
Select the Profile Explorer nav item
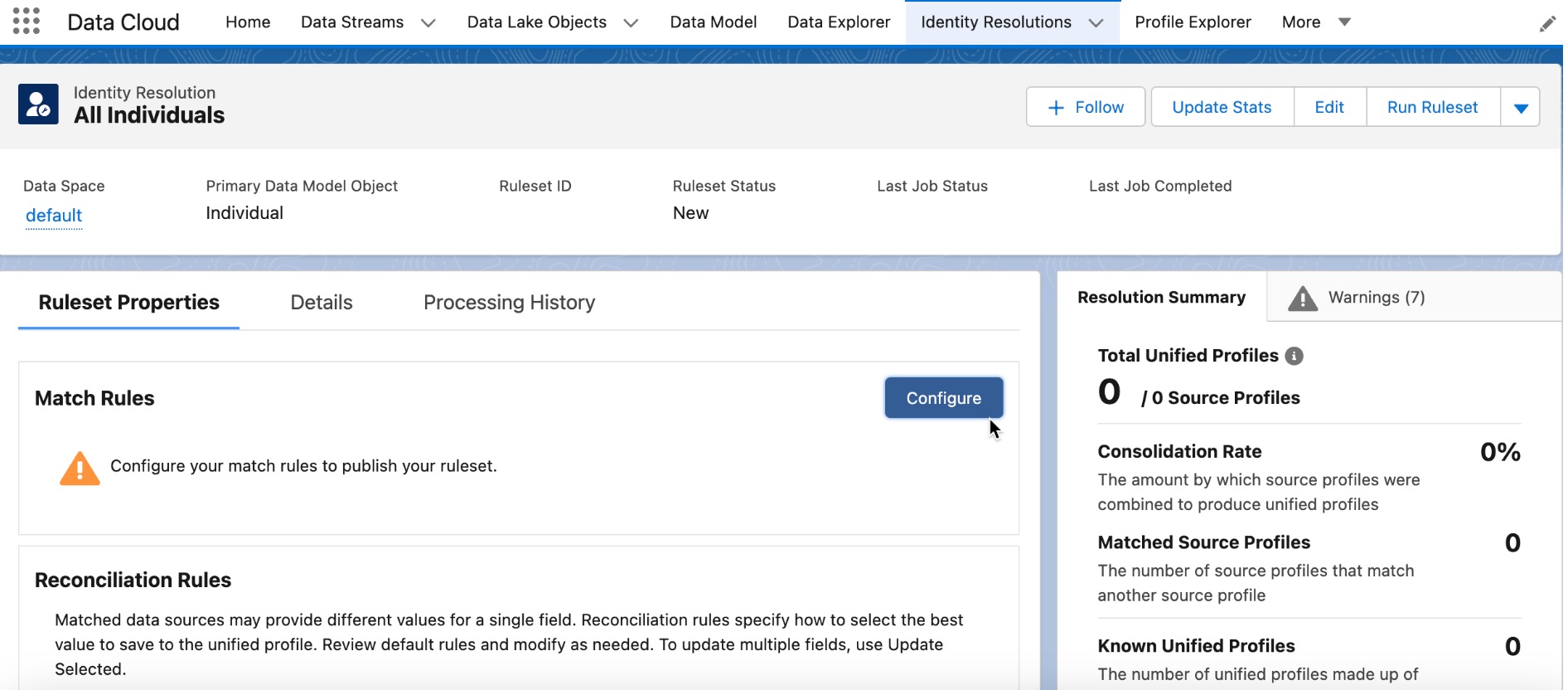(1193, 22)
